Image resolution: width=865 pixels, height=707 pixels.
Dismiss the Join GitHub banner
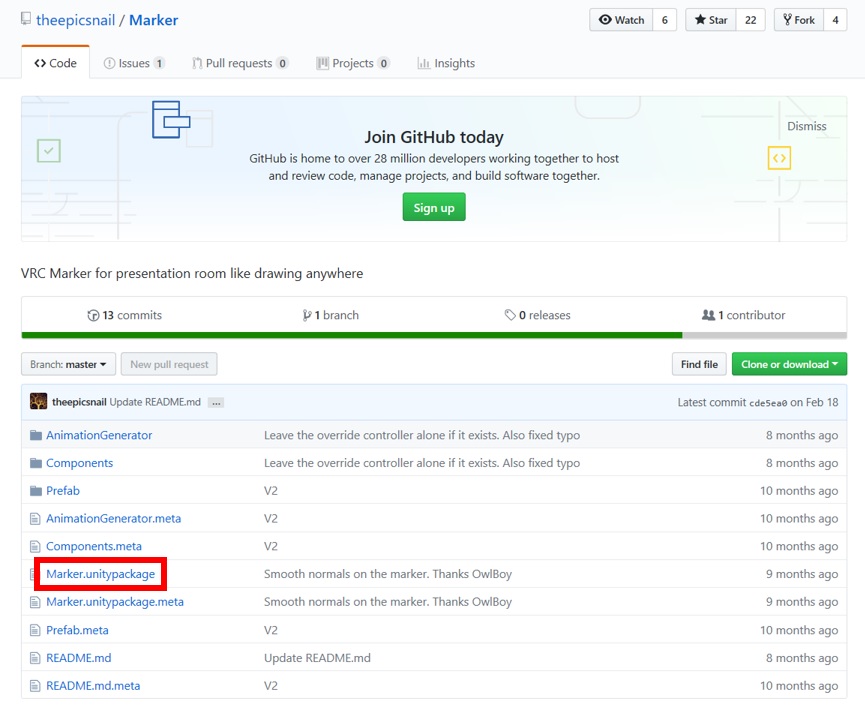point(806,126)
